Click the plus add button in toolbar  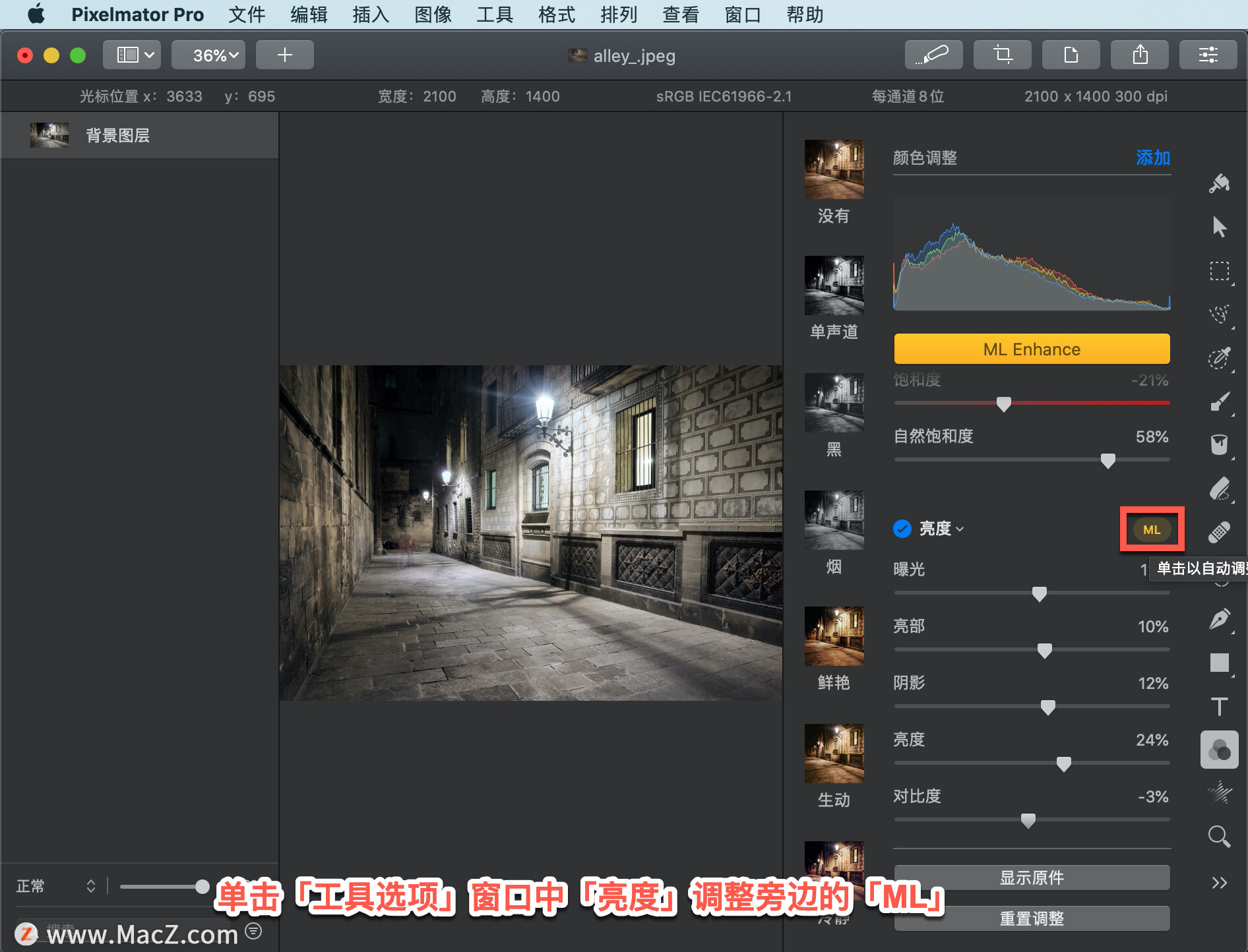click(285, 55)
